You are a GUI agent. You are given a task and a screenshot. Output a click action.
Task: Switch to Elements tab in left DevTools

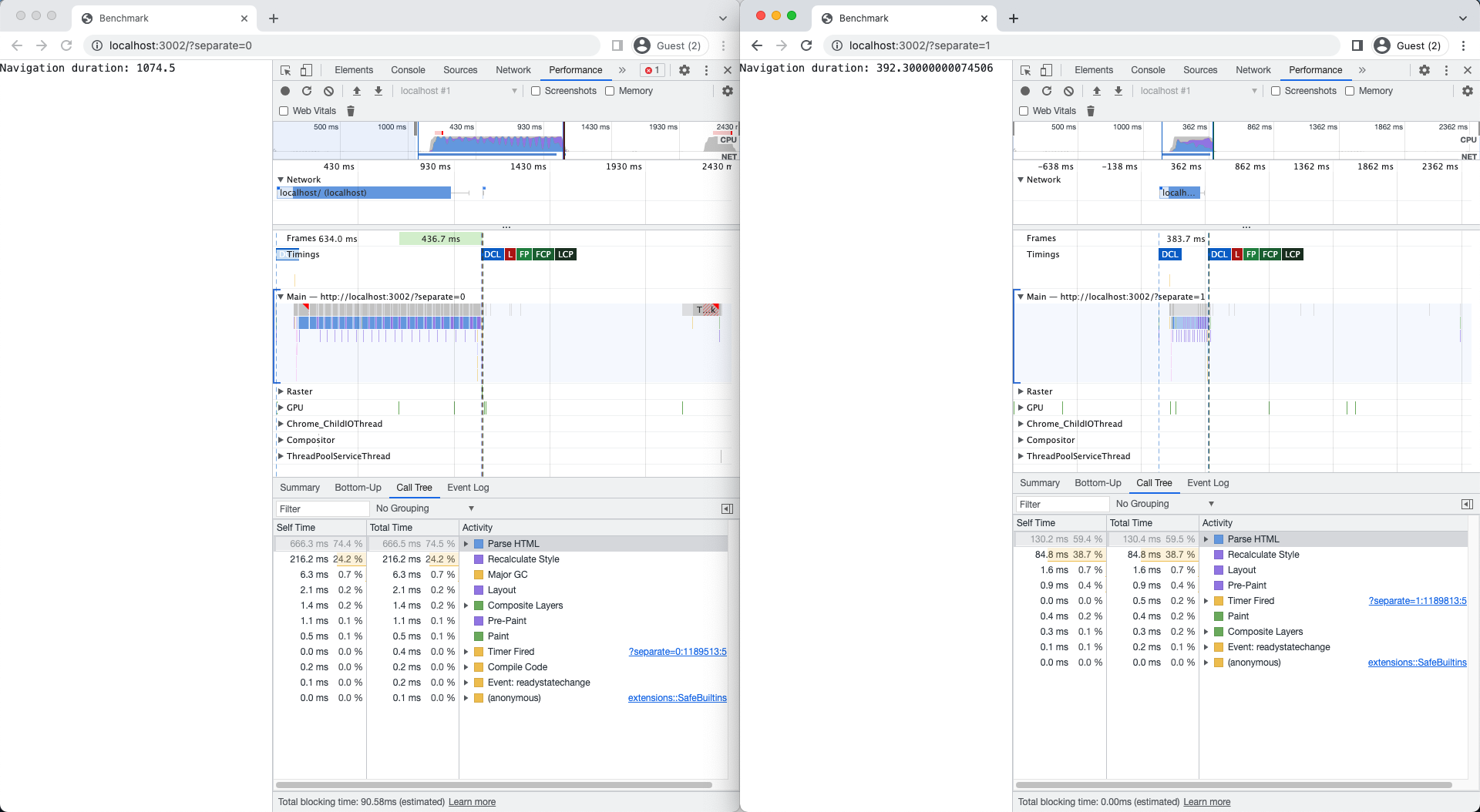click(354, 70)
